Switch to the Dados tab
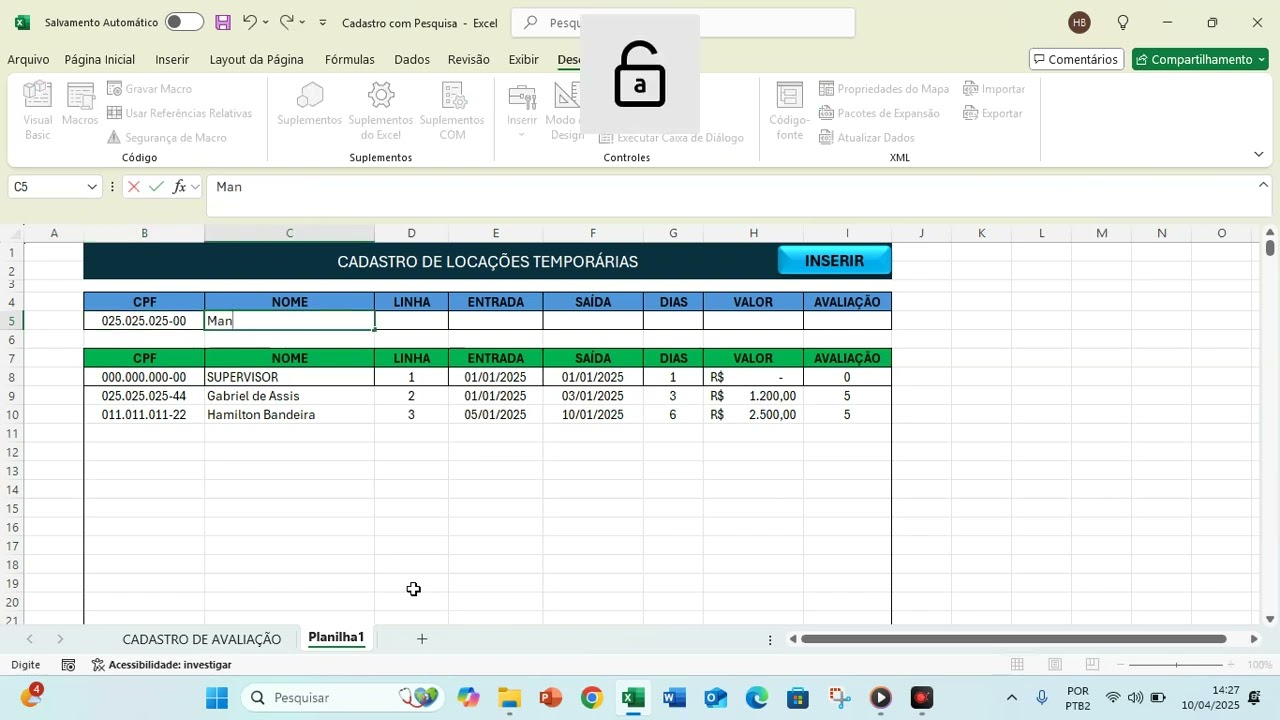The height and width of the screenshot is (720, 1280). coord(412,60)
